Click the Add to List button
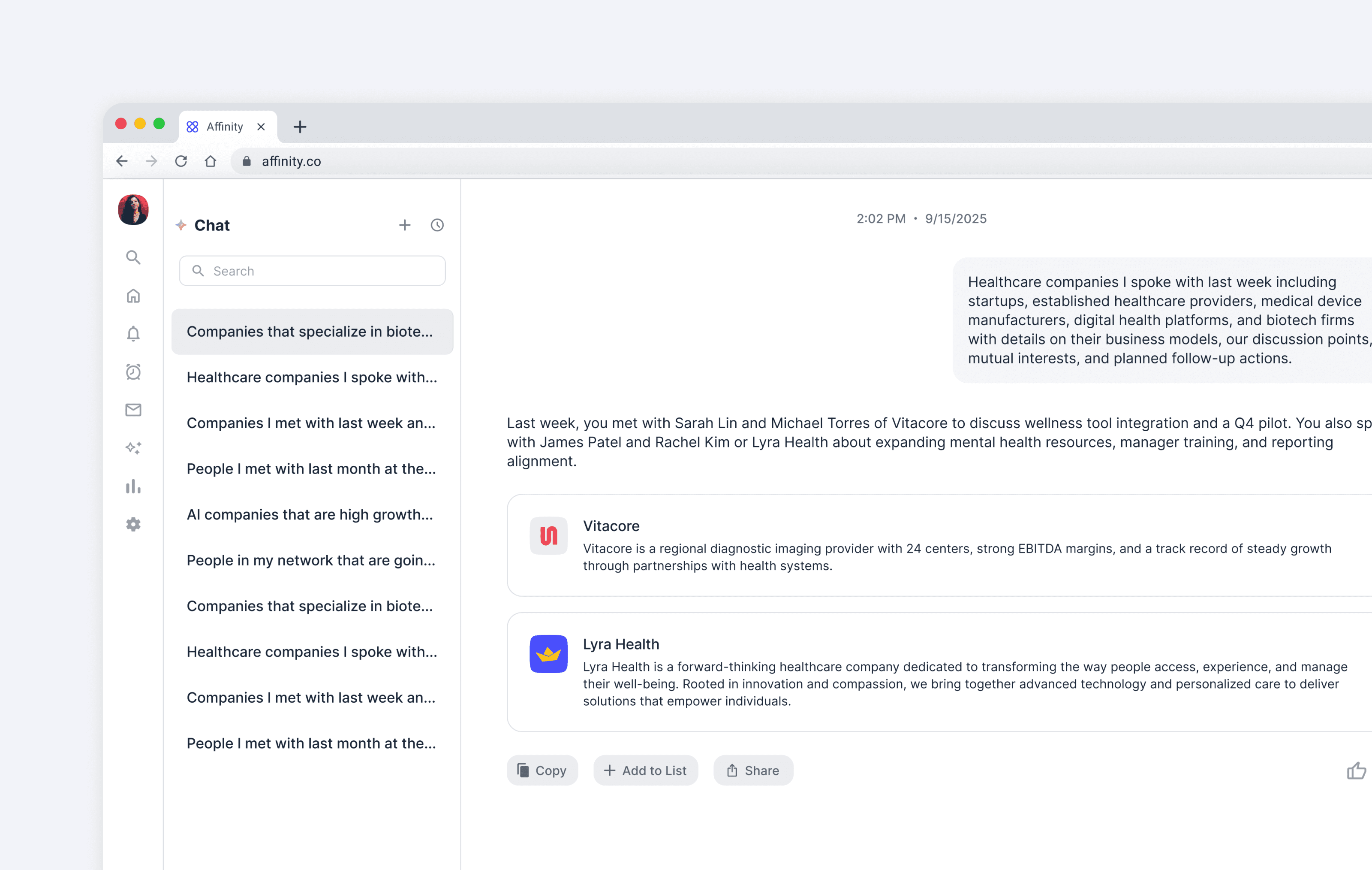The height and width of the screenshot is (870, 1372). (645, 771)
